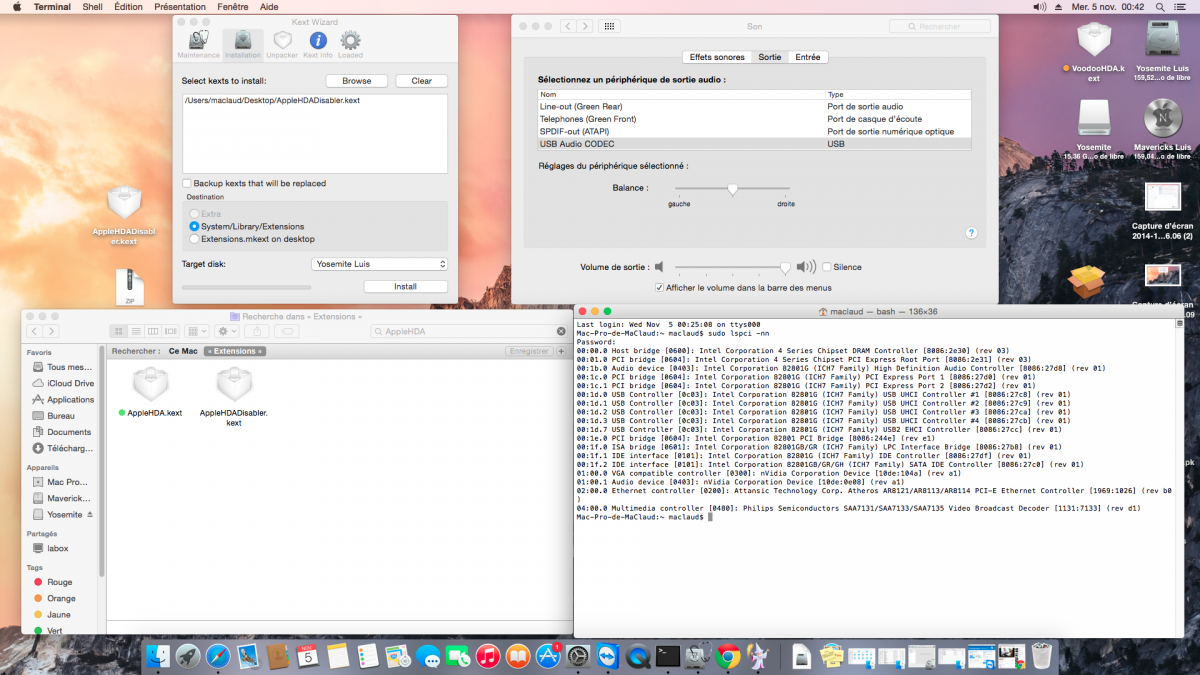The image size is (1200, 675).
Task: Launch Safari from the Dock
Action: [218, 656]
